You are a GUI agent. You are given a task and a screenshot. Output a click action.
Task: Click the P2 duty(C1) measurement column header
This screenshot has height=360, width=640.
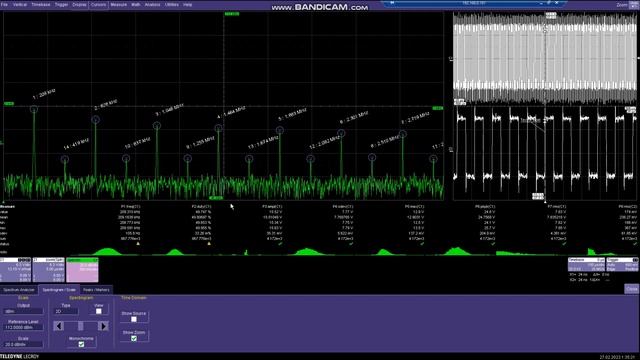[201, 207]
